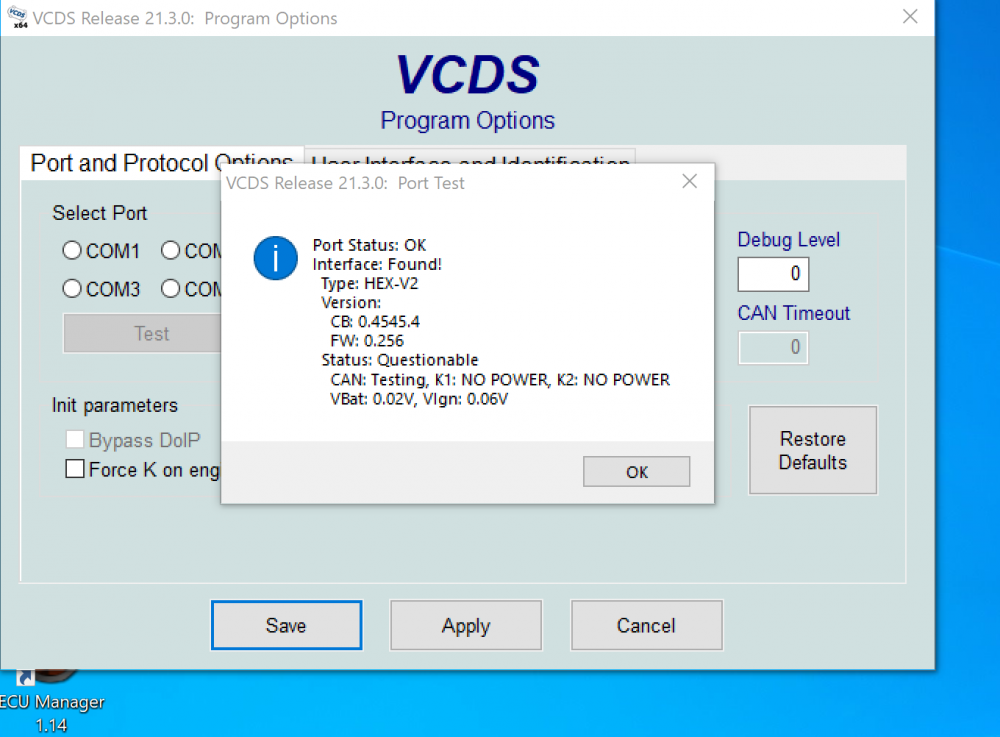Image resolution: width=1000 pixels, height=737 pixels.
Task: Click the CAN Testing K1 NO POWER line
Action: 500,380
